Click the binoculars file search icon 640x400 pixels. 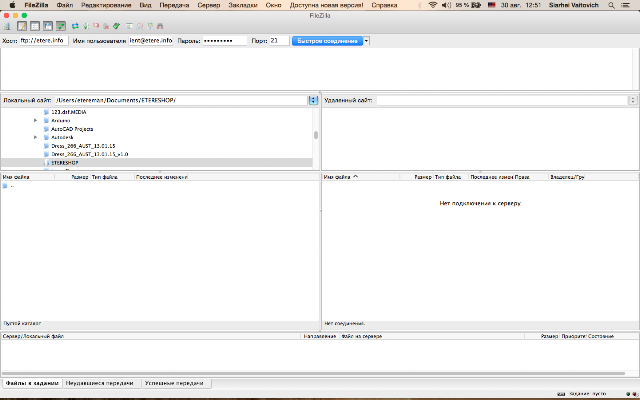[160, 26]
